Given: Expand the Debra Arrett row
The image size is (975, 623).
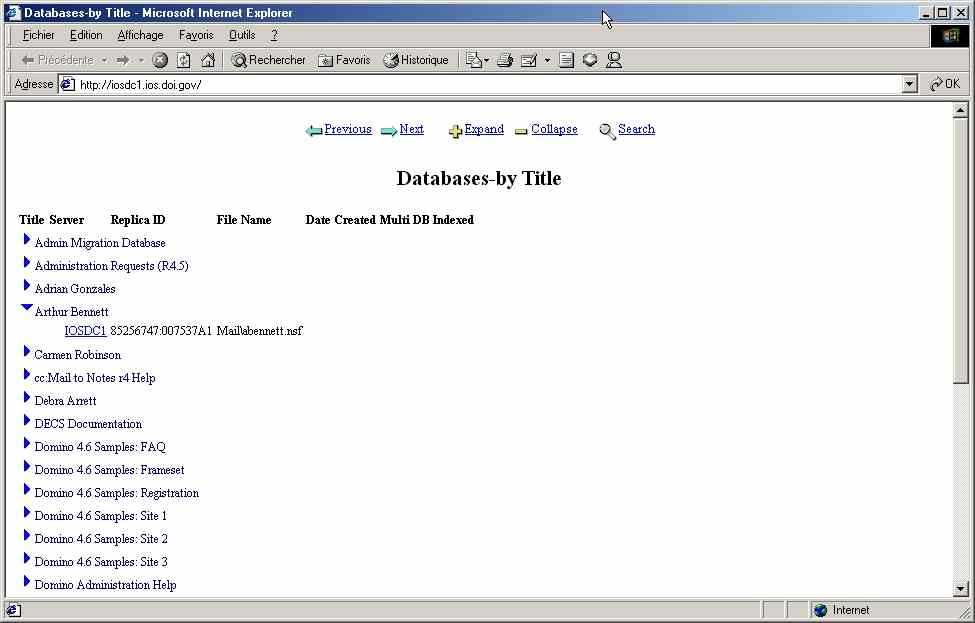Looking at the screenshot, I should tap(27, 397).
